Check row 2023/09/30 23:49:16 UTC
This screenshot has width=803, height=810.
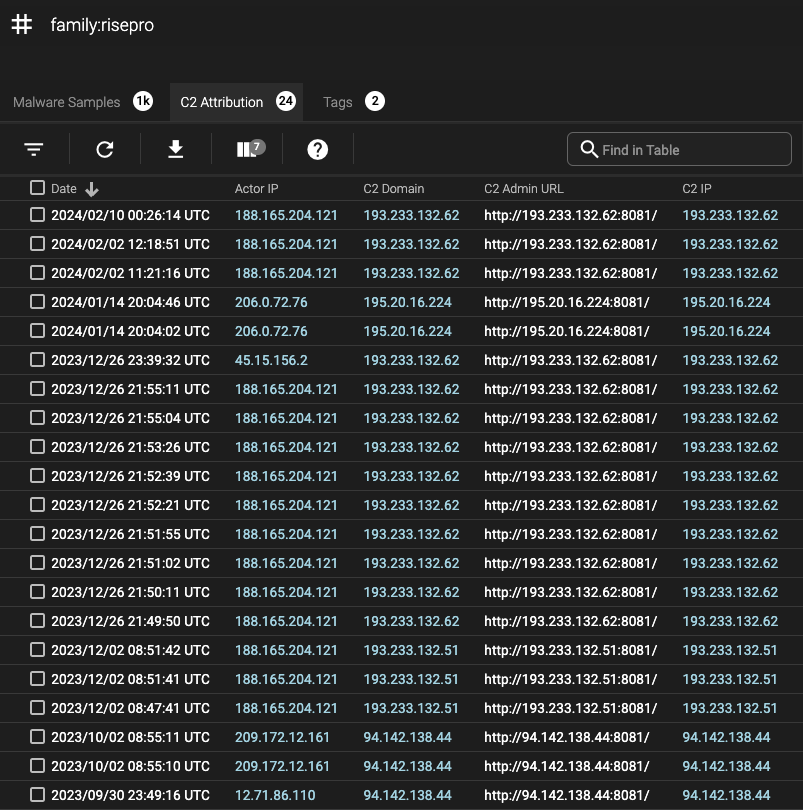[x=37, y=794]
